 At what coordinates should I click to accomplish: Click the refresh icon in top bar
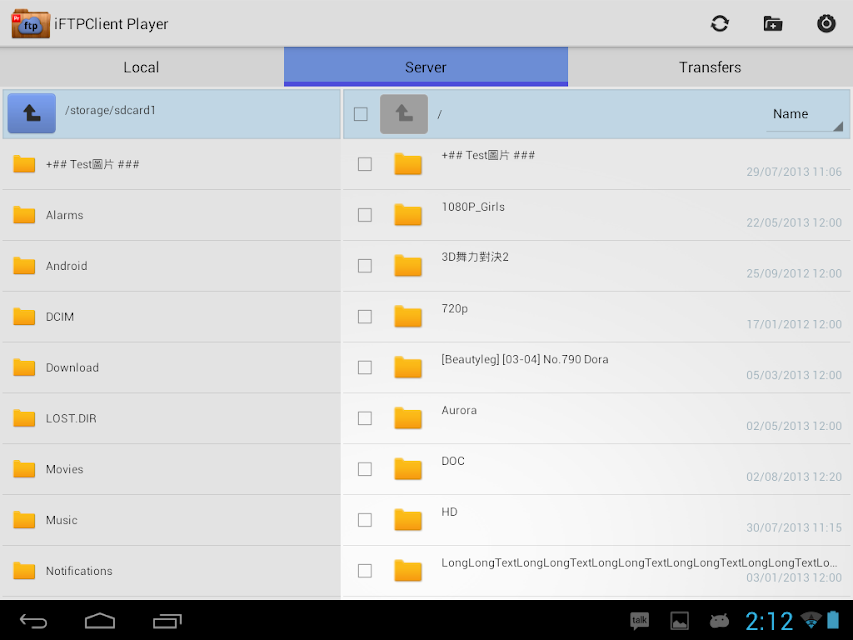[x=719, y=23]
